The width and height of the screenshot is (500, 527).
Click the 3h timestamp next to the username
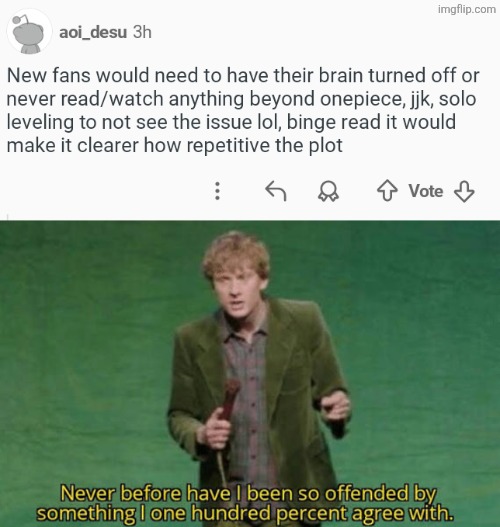point(142,33)
